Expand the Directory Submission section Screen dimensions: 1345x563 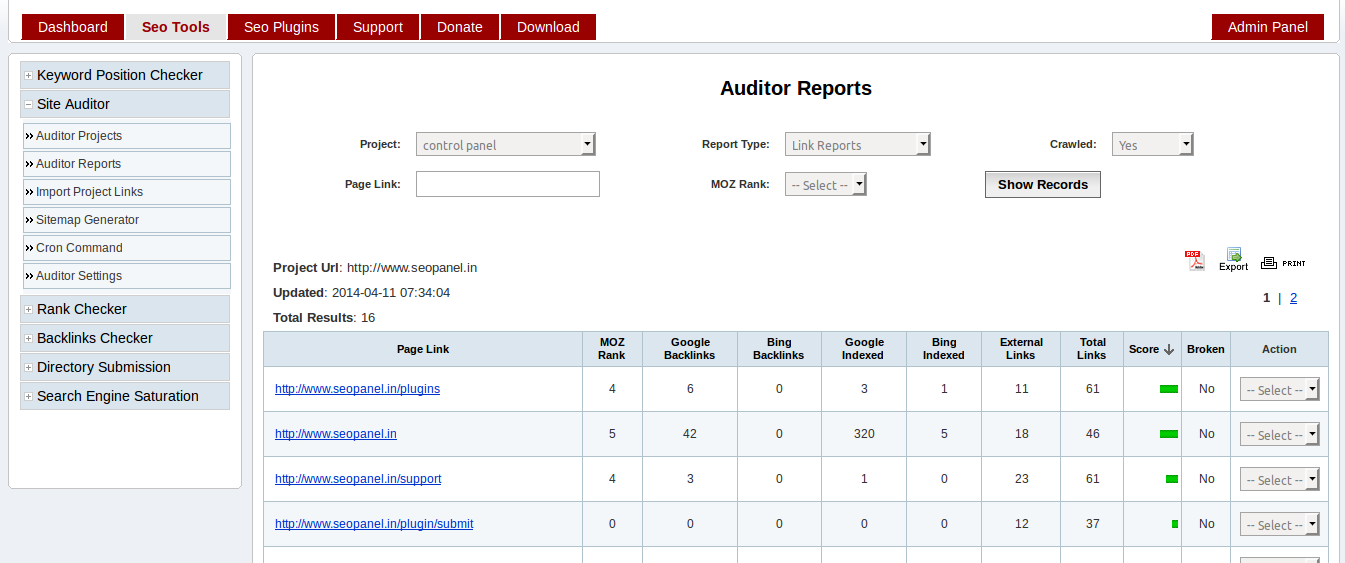(x=125, y=367)
